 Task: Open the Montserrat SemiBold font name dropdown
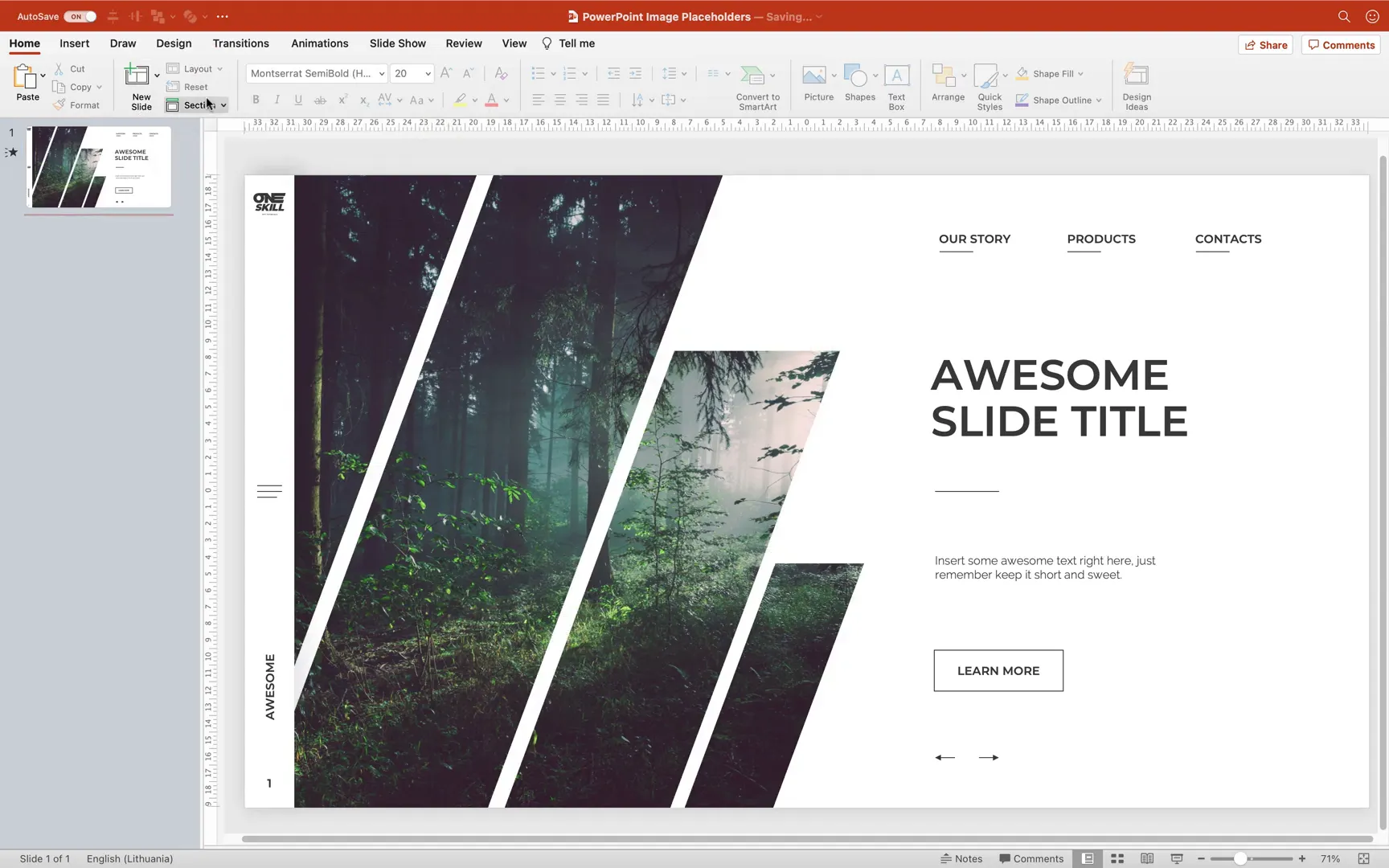[381, 73]
